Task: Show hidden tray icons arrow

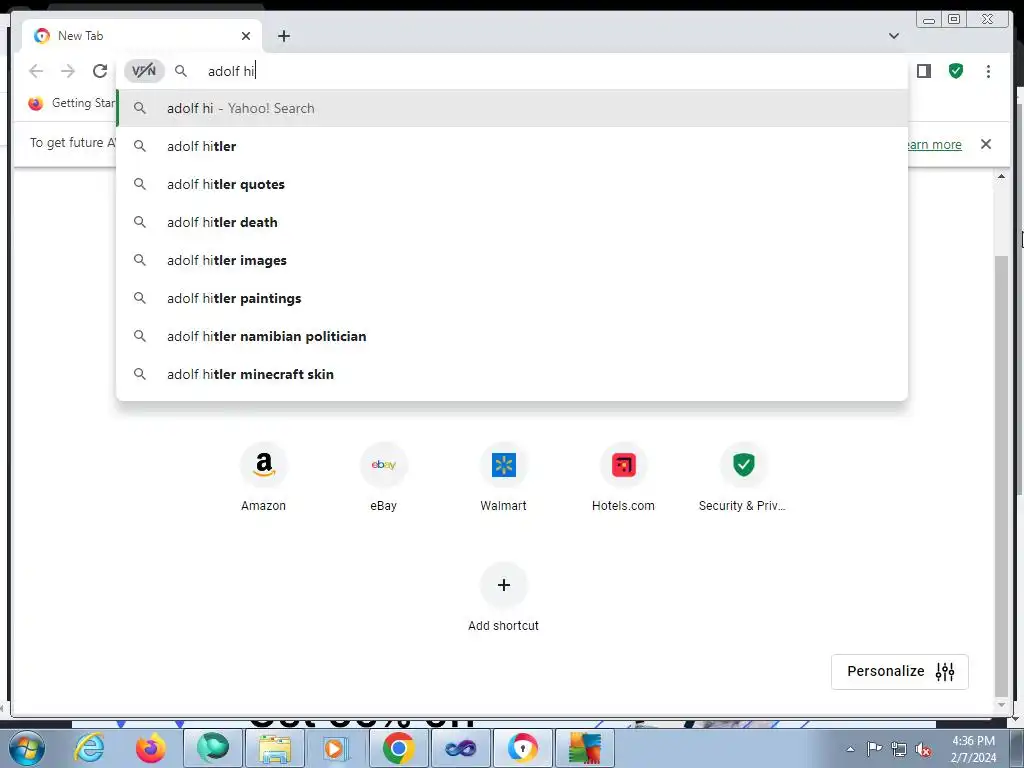Action: [850, 749]
